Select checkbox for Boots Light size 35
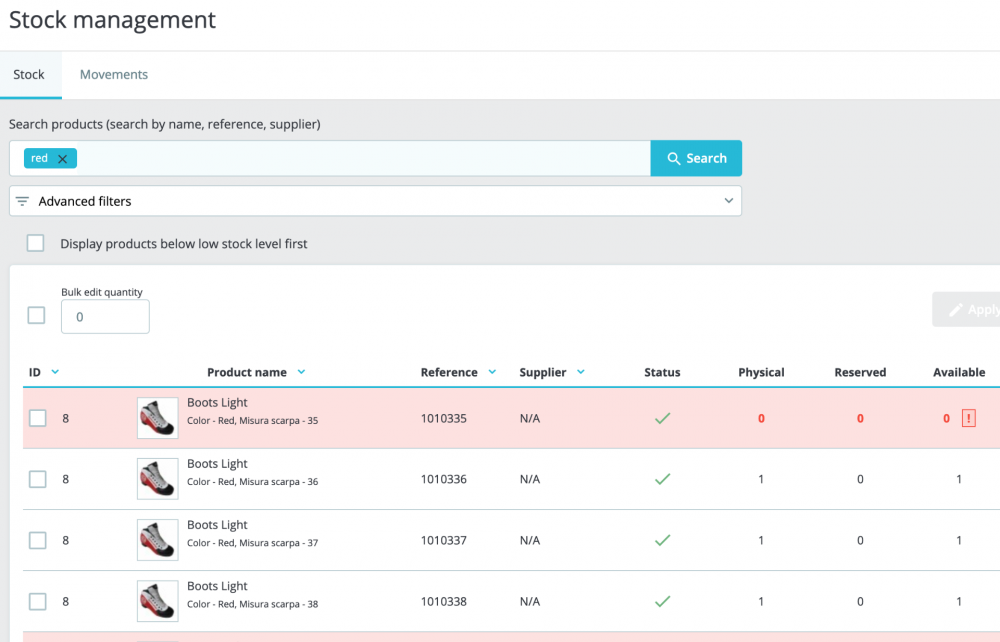1000x642 pixels. tap(37, 418)
